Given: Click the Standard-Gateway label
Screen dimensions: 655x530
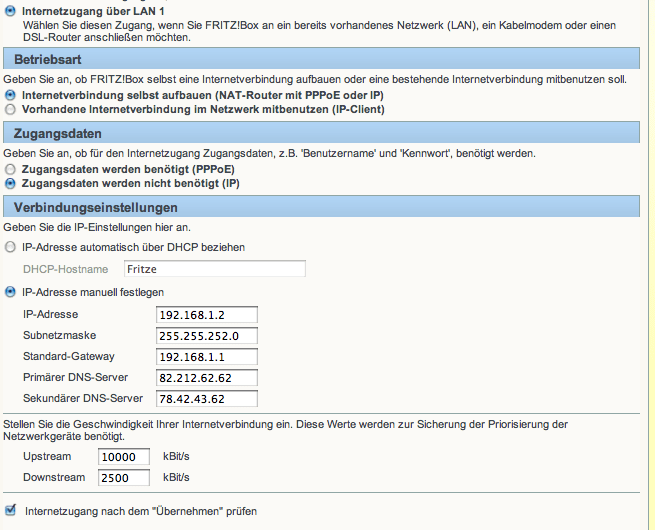Looking at the screenshot, I should [x=69, y=356].
